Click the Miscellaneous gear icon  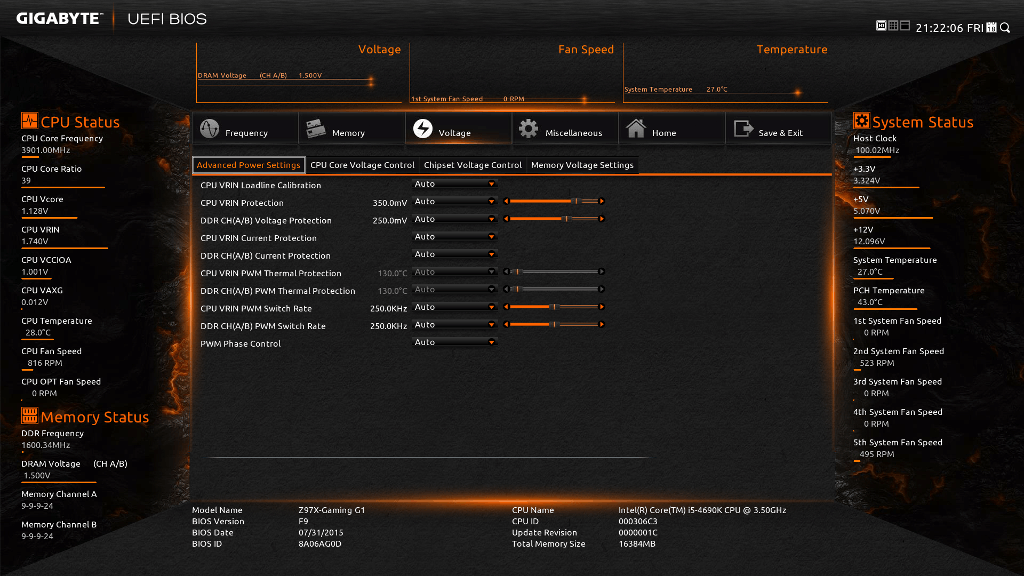click(528, 129)
